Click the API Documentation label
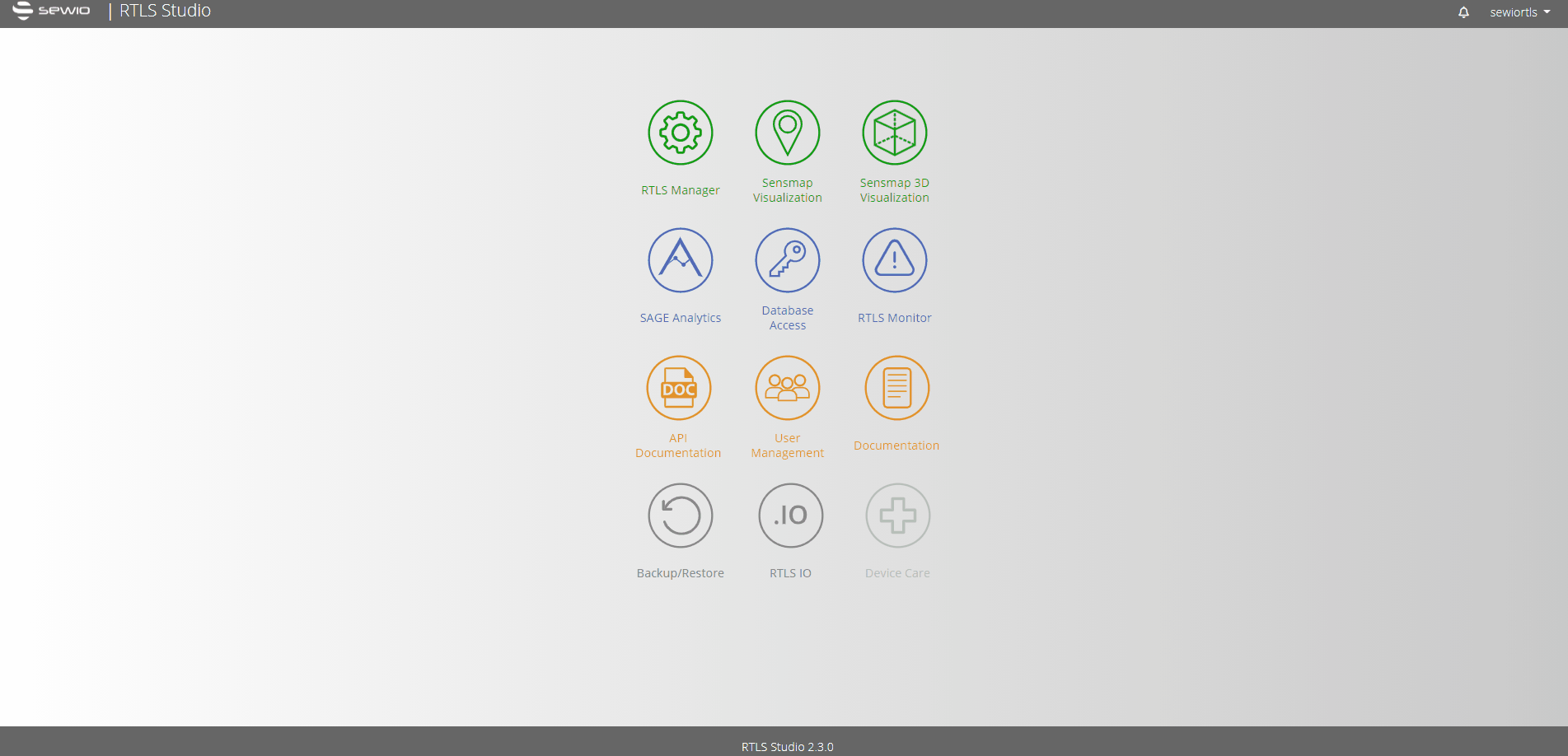This screenshot has height=756, width=1568. [678, 446]
